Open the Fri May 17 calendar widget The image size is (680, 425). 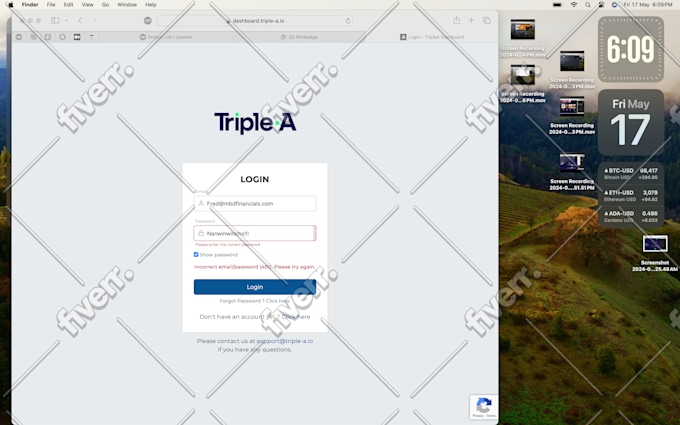tap(631, 122)
